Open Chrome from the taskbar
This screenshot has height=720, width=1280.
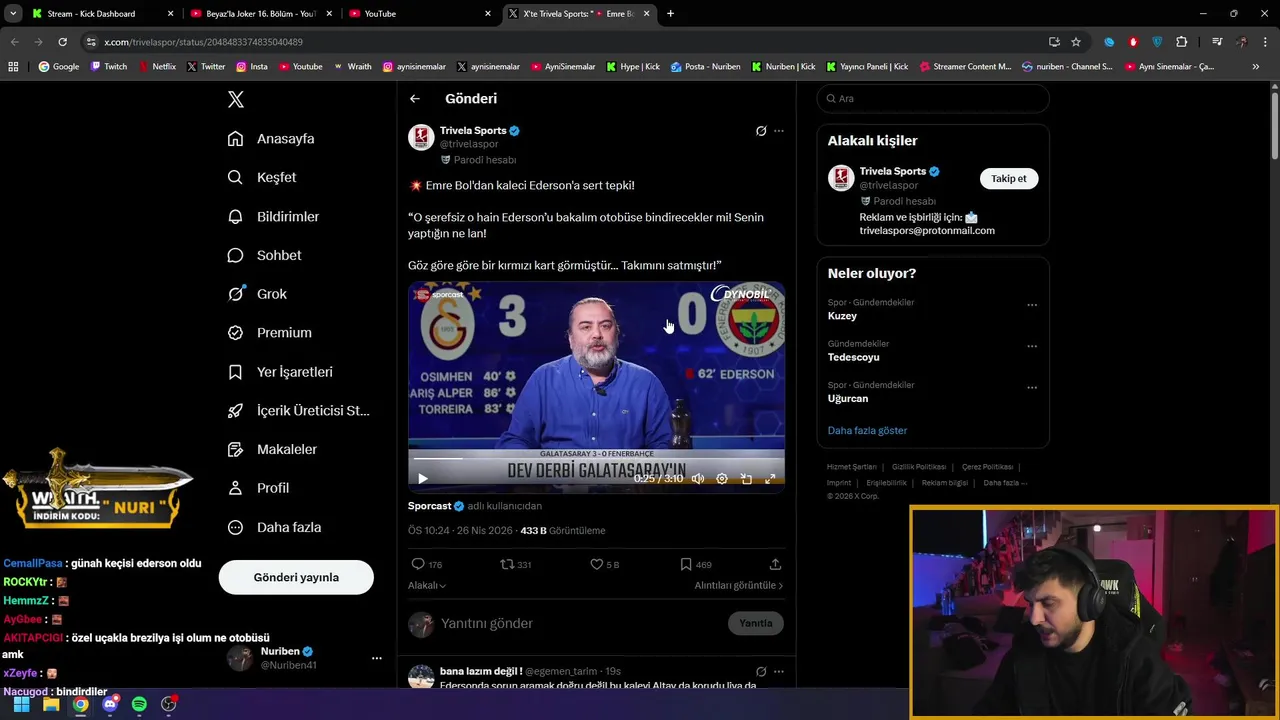(x=80, y=704)
